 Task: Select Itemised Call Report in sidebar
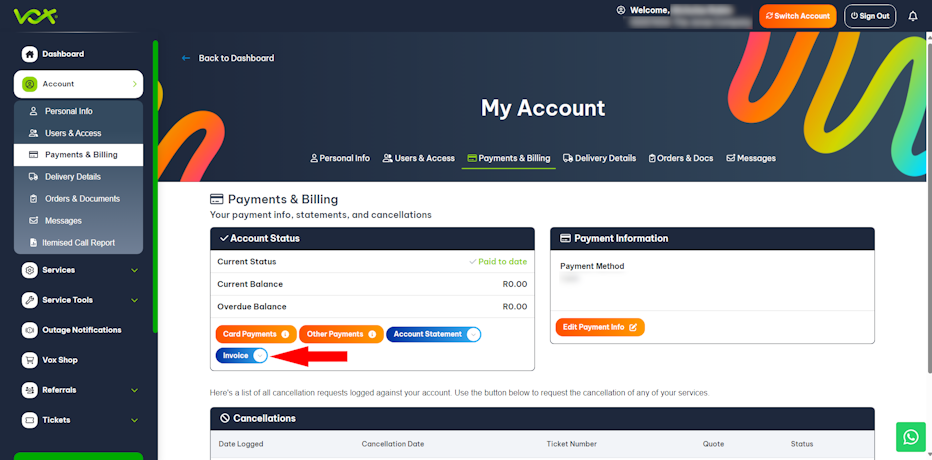pos(79,242)
